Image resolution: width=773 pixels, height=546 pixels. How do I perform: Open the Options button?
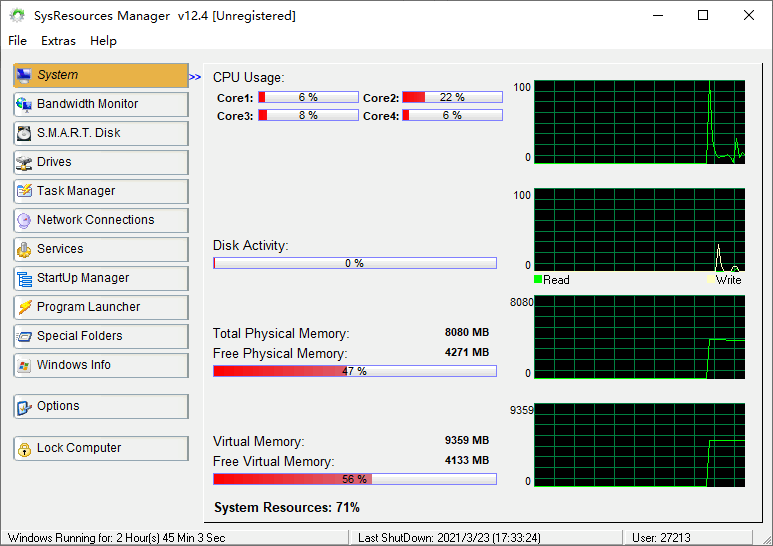100,406
